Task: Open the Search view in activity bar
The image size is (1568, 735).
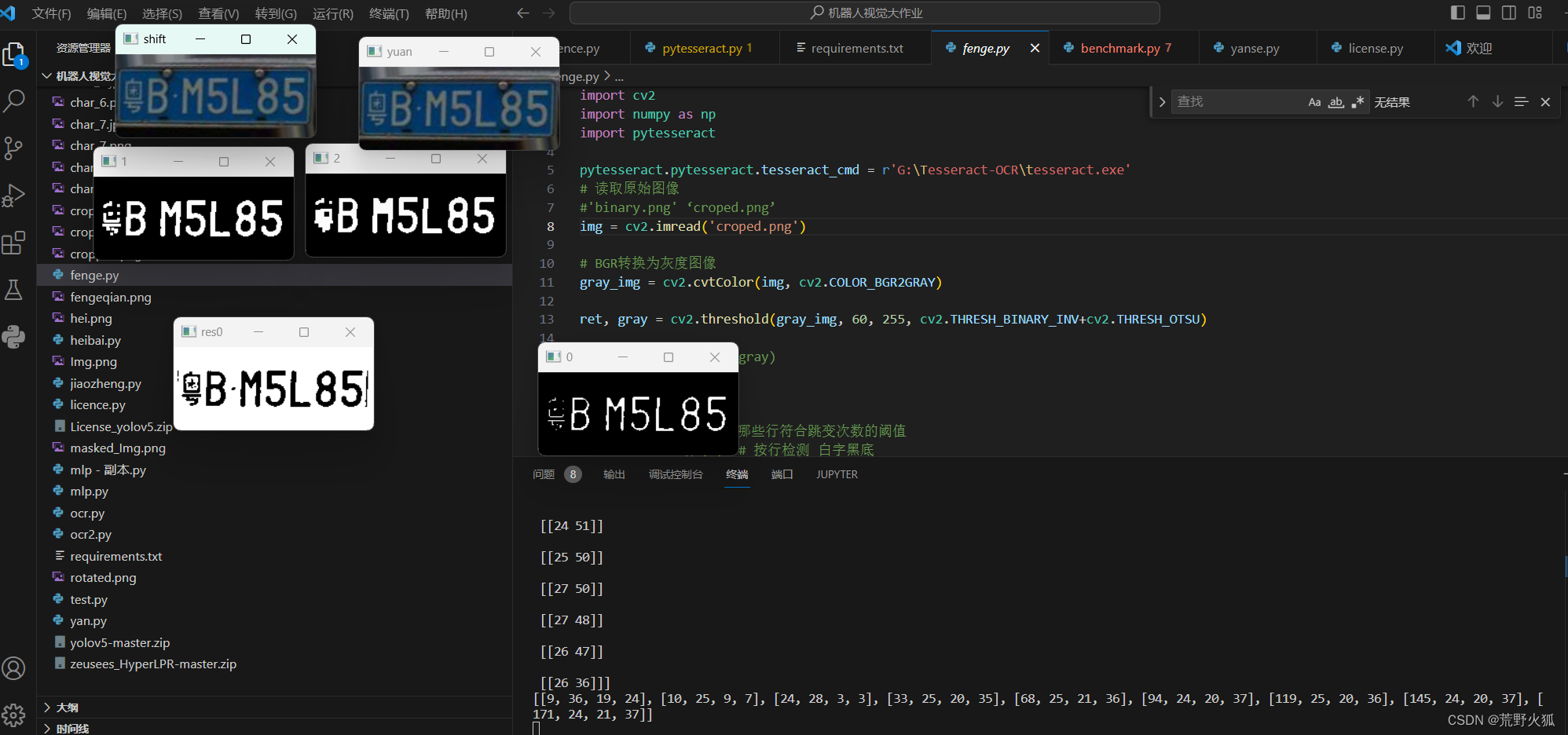Action: pyautogui.click(x=14, y=101)
